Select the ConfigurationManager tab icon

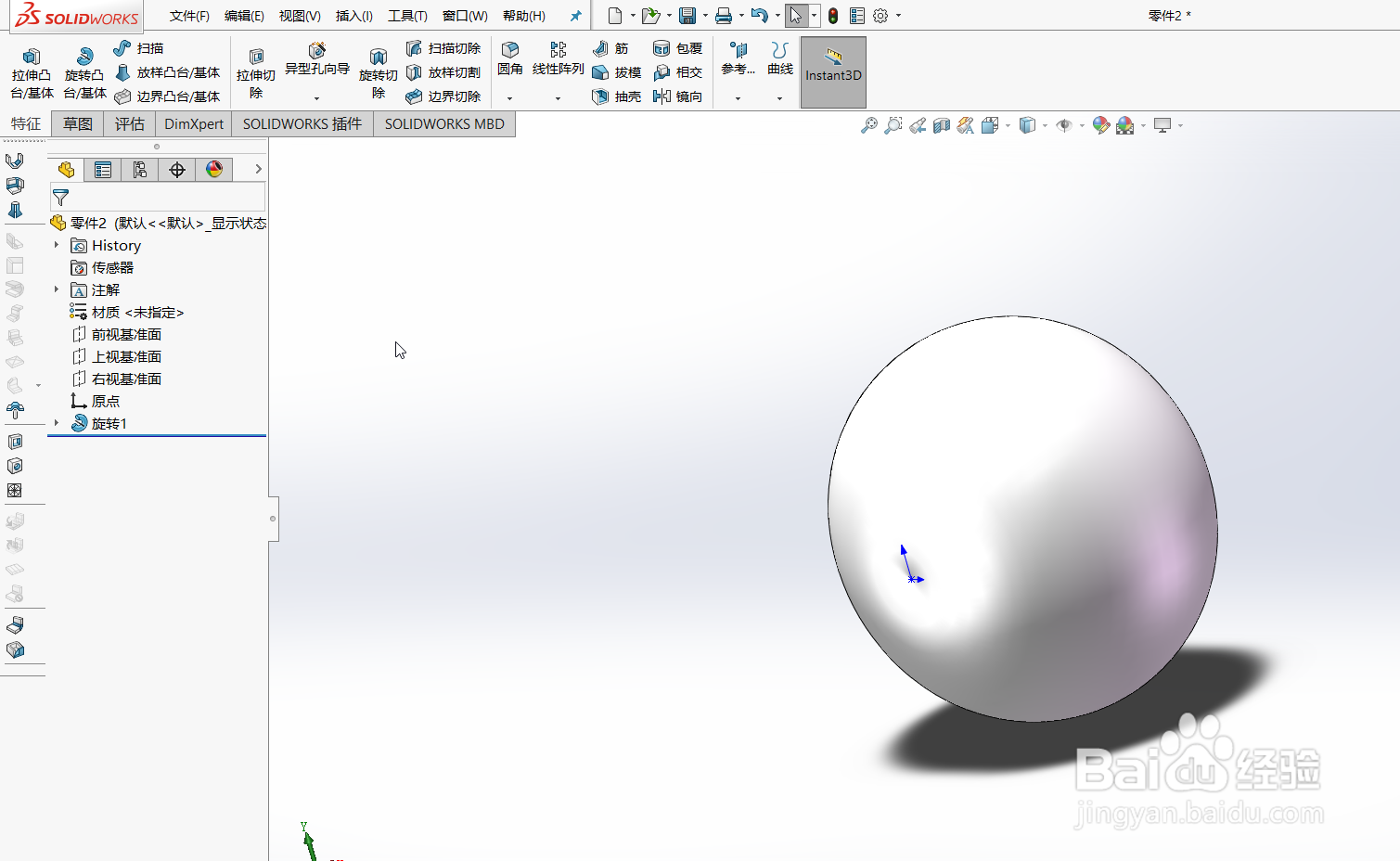point(140,169)
